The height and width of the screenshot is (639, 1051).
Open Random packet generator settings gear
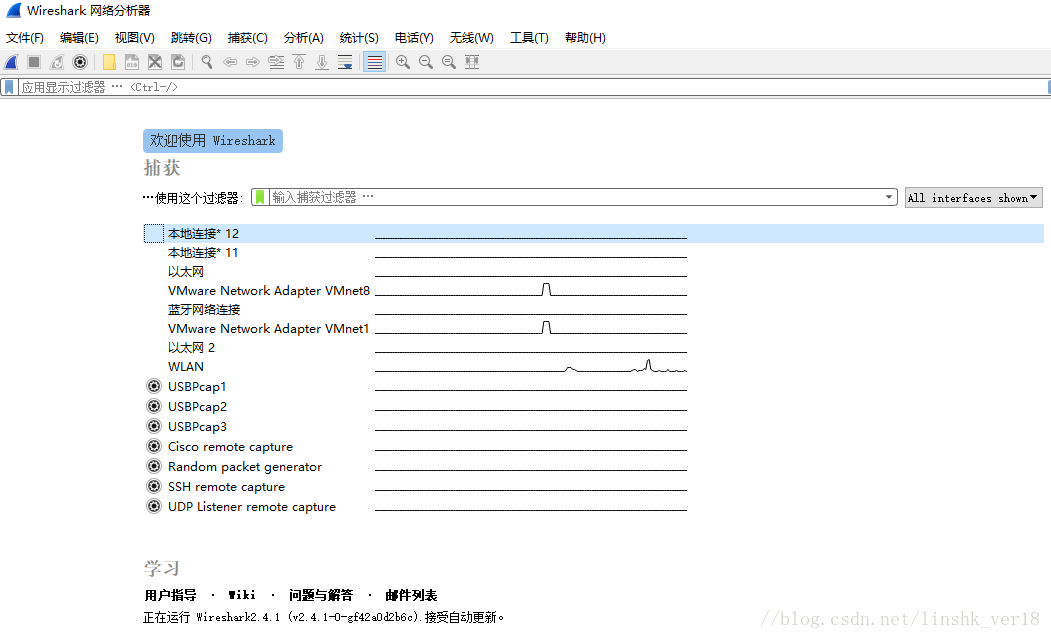[154, 466]
